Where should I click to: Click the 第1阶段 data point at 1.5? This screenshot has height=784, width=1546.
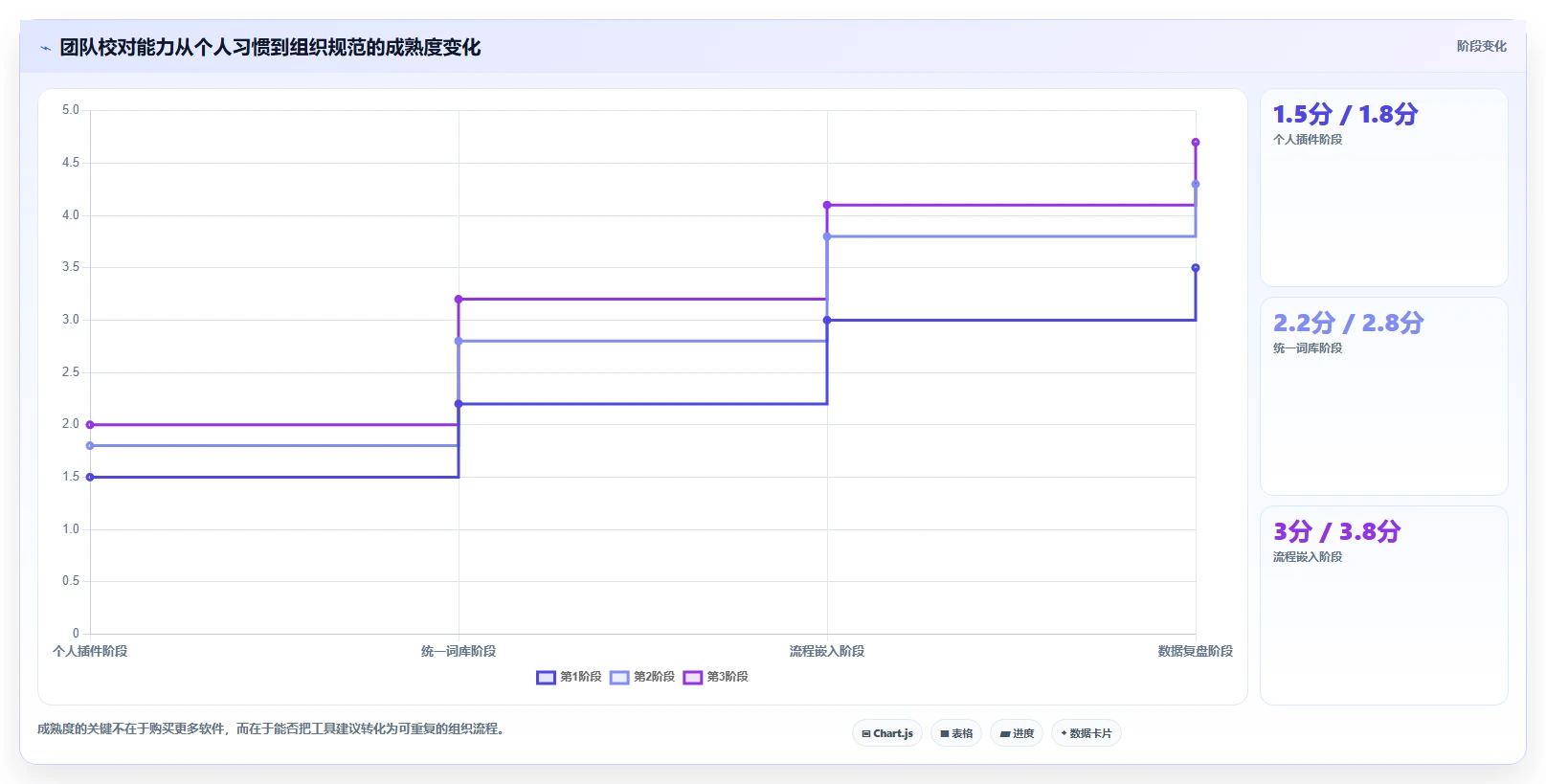[x=90, y=477]
